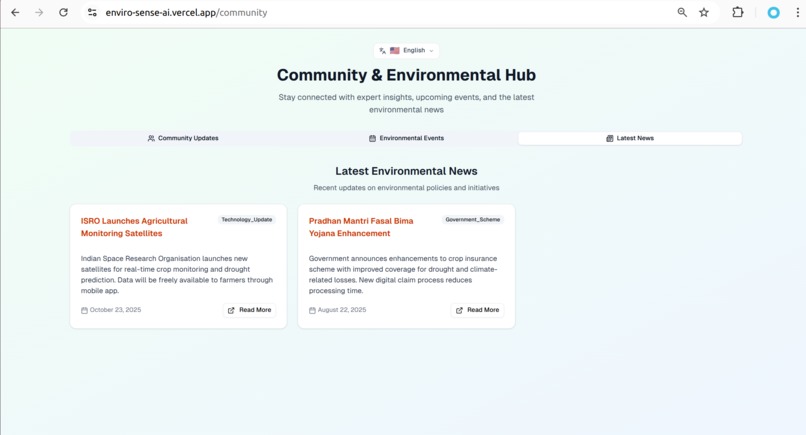Open the browser profile avatar icon
Viewport: 806px width, 435px height.
pos(773,13)
